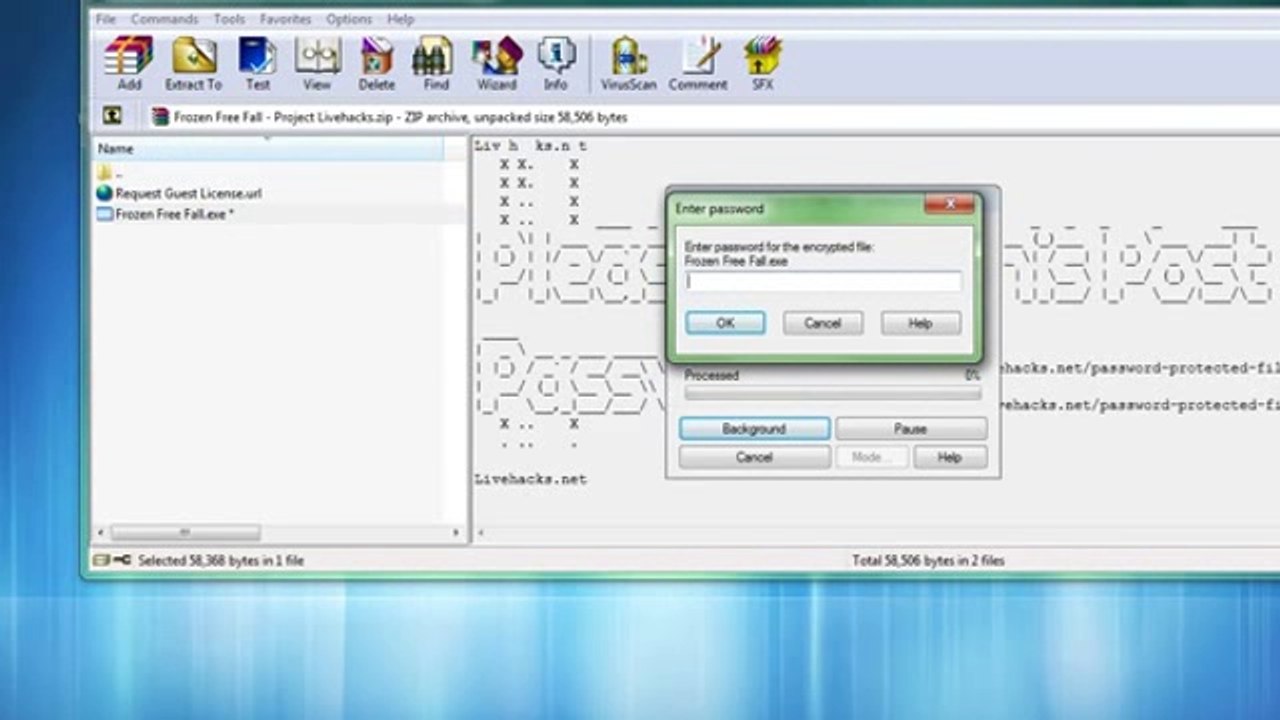Sort files by the Name column header
1280x720 pixels.
[x=268, y=149]
